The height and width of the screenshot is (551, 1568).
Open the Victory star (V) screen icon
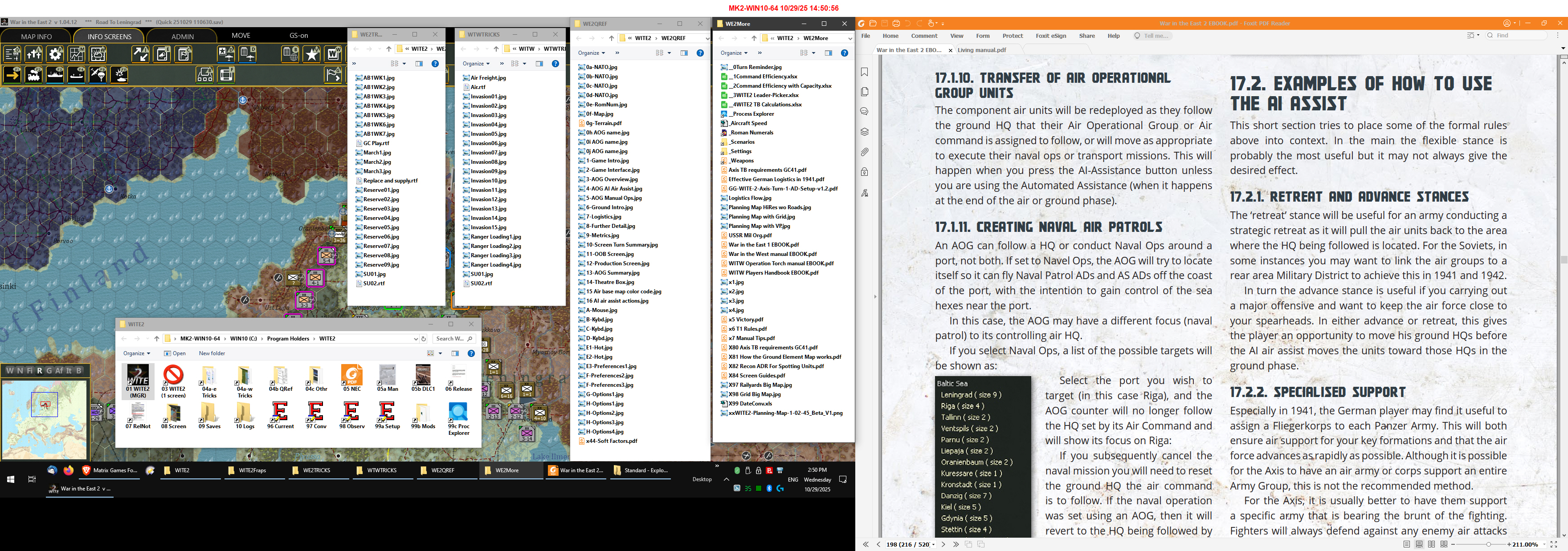pos(312,55)
